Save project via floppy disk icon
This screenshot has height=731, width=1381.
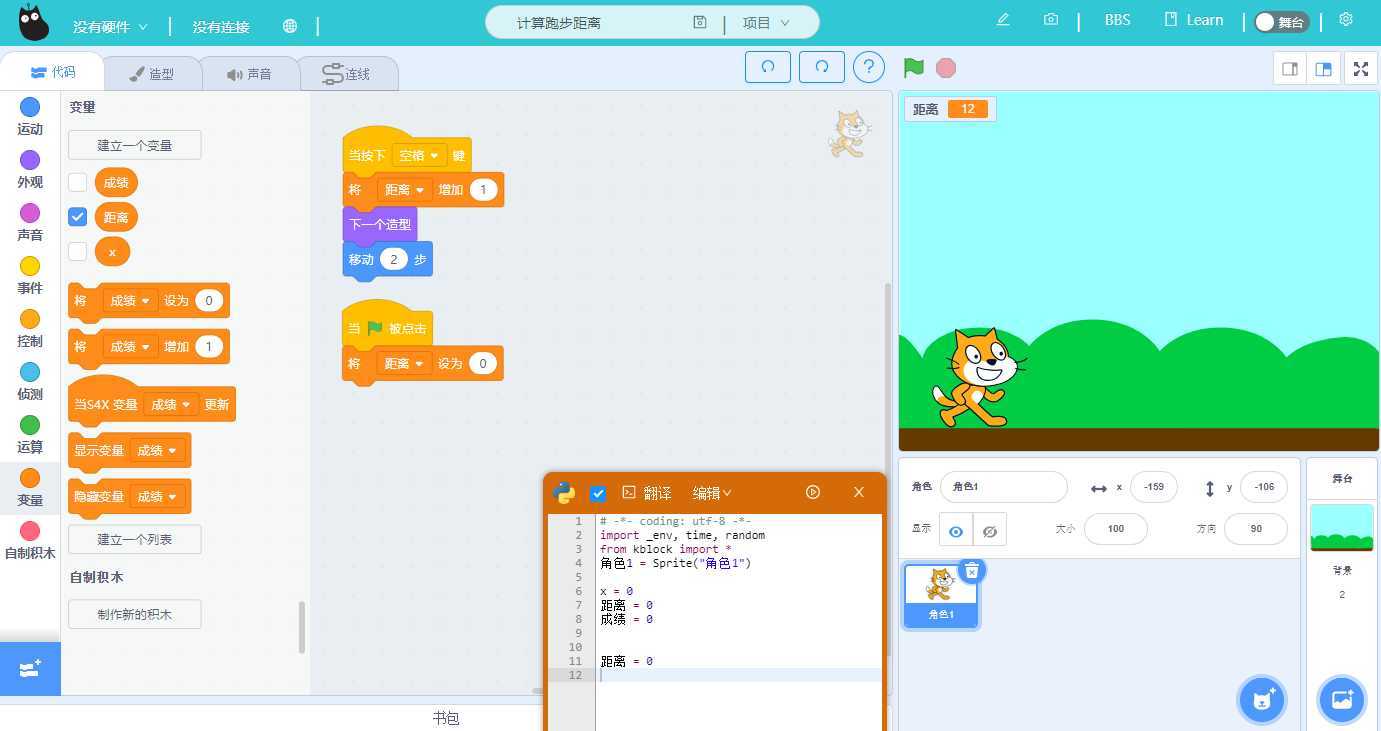700,22
